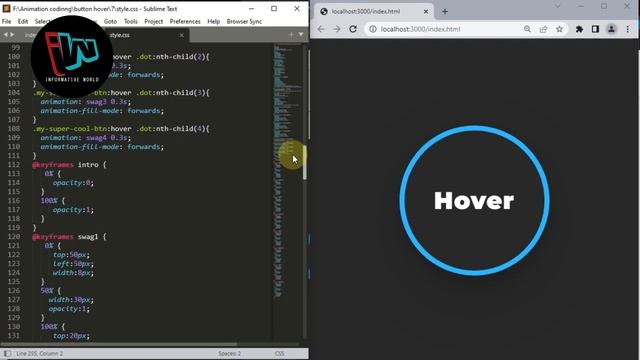Open the Preferences menu
The height and width of the screenshot is (360, 640).
185,21
